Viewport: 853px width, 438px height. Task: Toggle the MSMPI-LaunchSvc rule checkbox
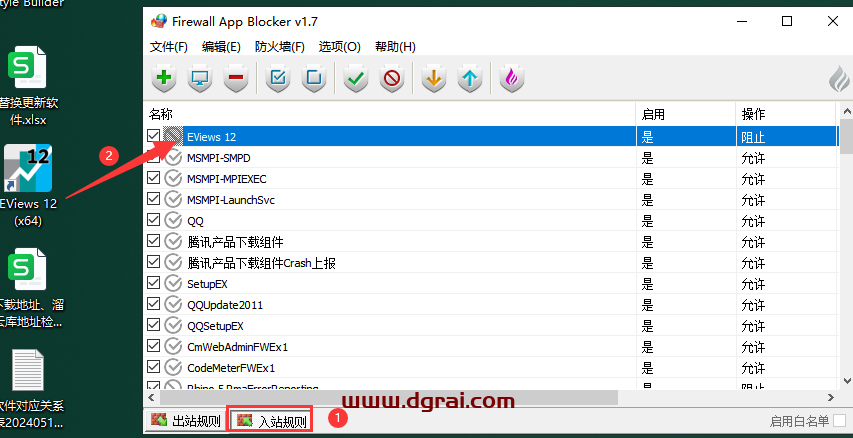coord(154,199)
